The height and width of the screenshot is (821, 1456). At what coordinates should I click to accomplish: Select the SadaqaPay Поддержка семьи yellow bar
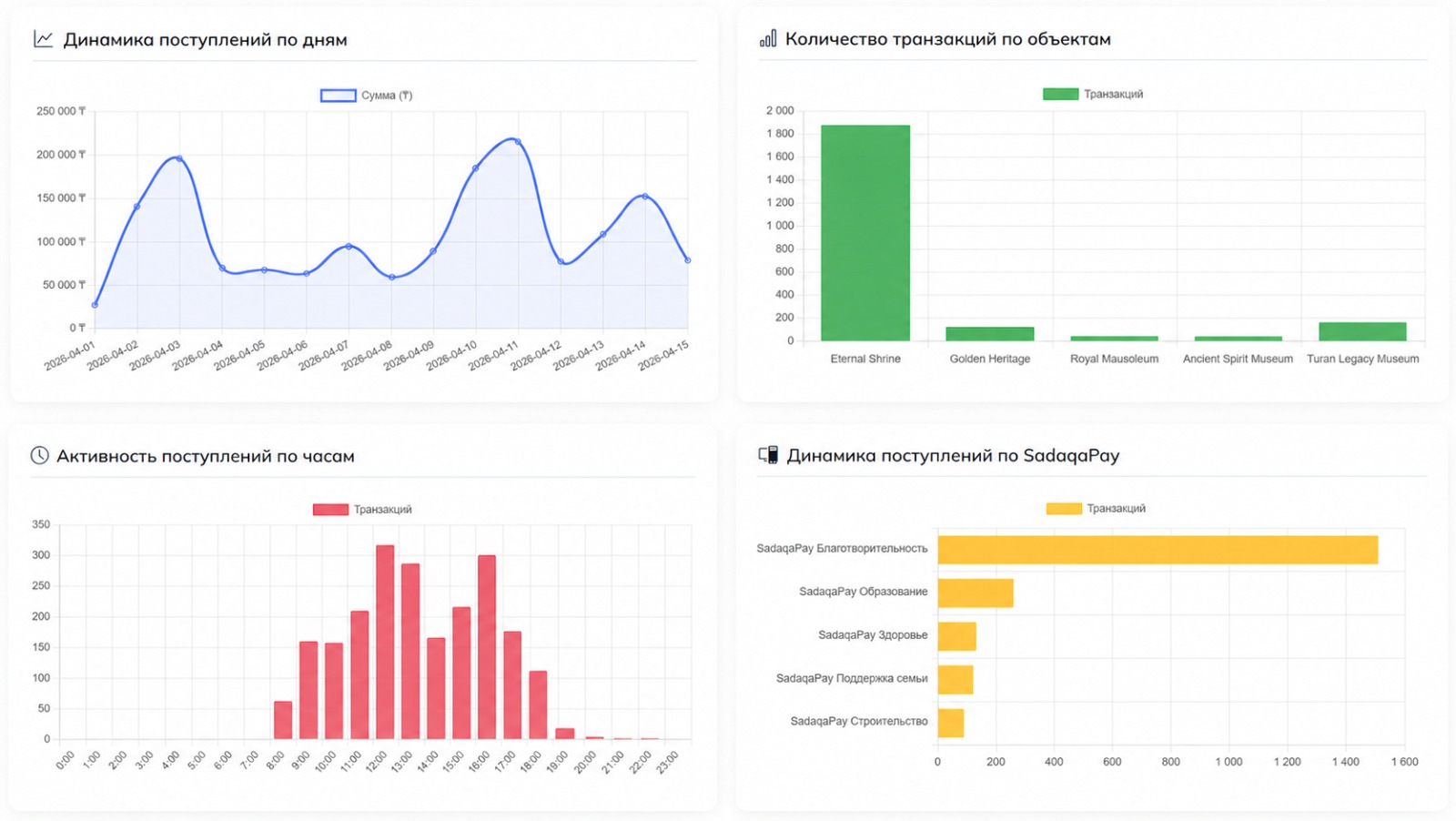955,679
